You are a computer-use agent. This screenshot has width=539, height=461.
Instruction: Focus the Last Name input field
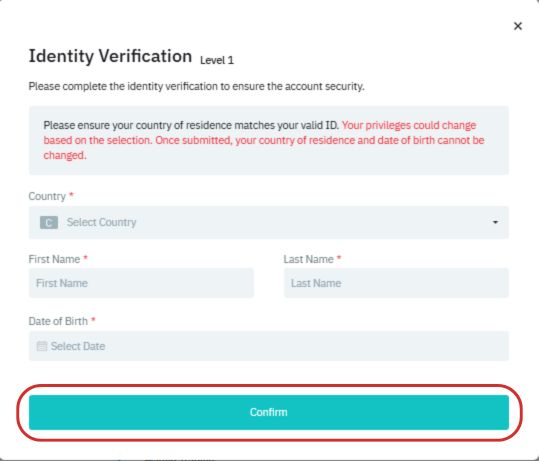(396, 283)
